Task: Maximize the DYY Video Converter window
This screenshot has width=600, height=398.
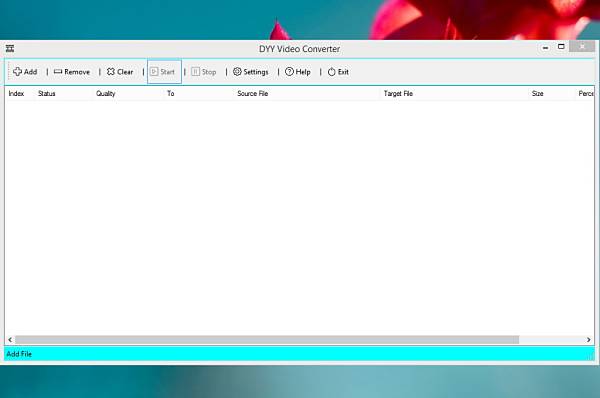Action: point(561,47)
